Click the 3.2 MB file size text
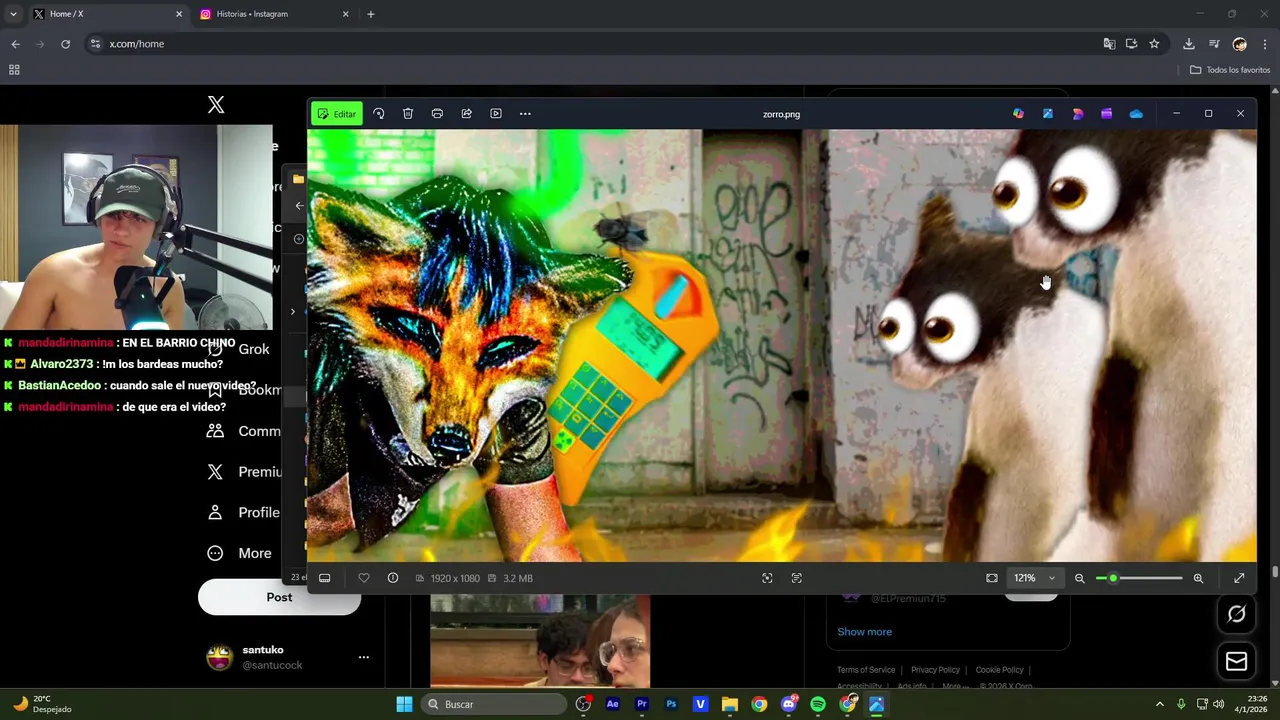Image resolution: width=1280 pixels, height=720 pixels. click(518, 578)
